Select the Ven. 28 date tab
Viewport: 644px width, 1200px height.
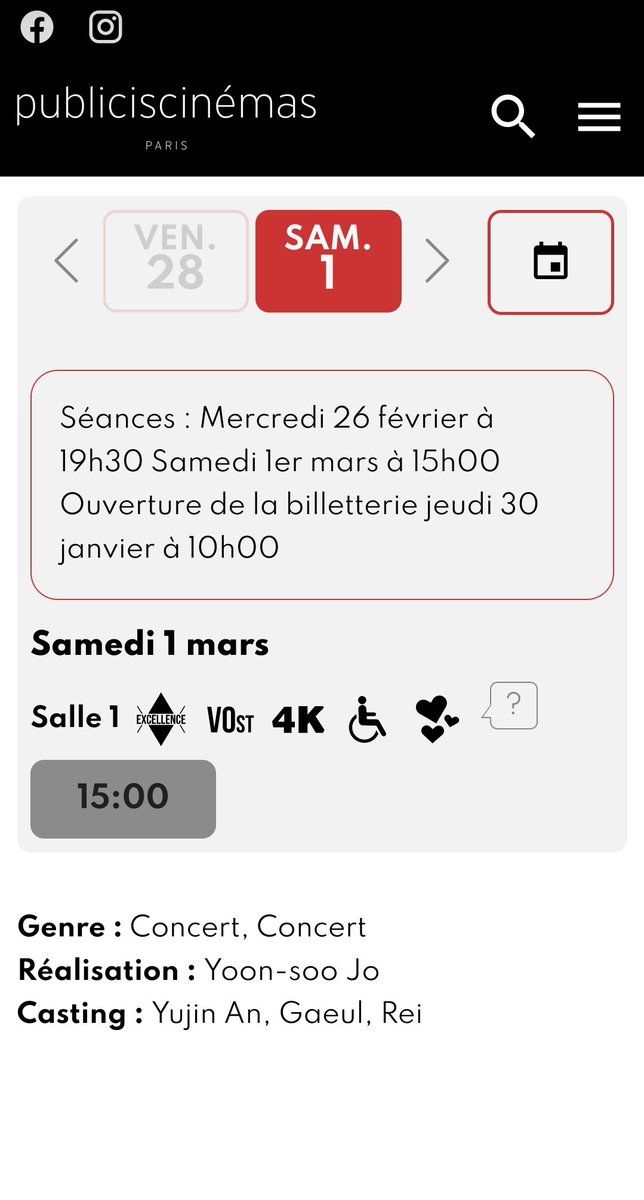pos(176,261)
